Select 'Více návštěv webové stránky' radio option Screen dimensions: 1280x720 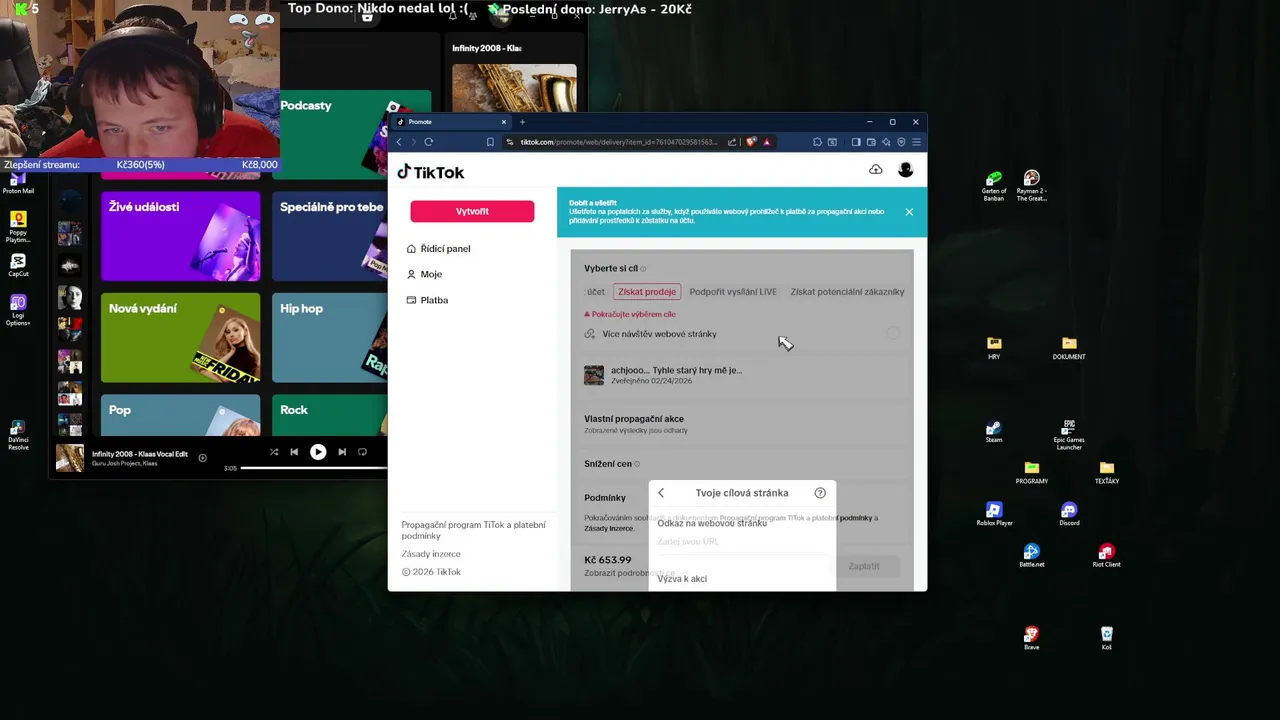coord(893,333)
